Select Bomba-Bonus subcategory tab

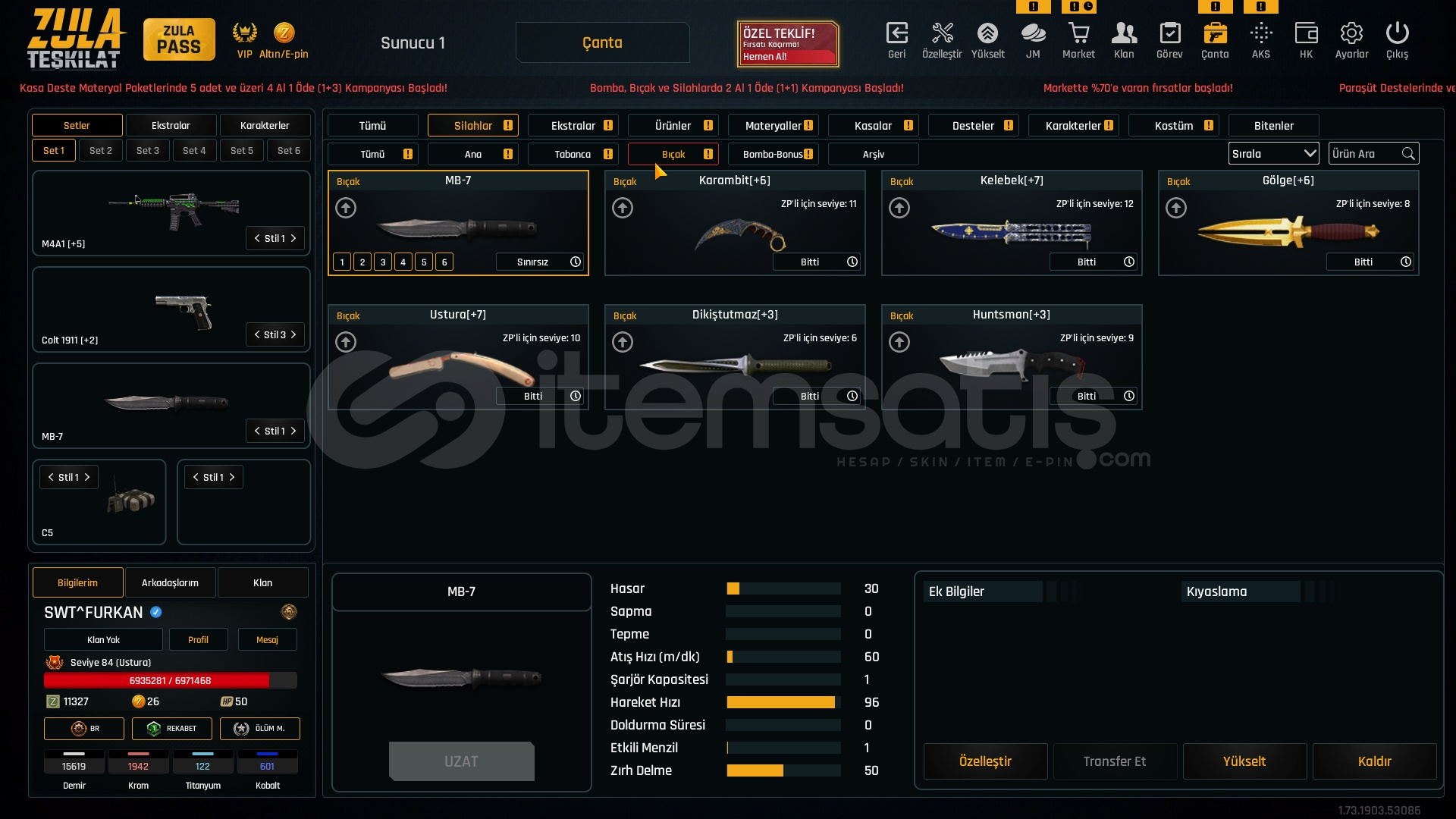pos(773,154)
